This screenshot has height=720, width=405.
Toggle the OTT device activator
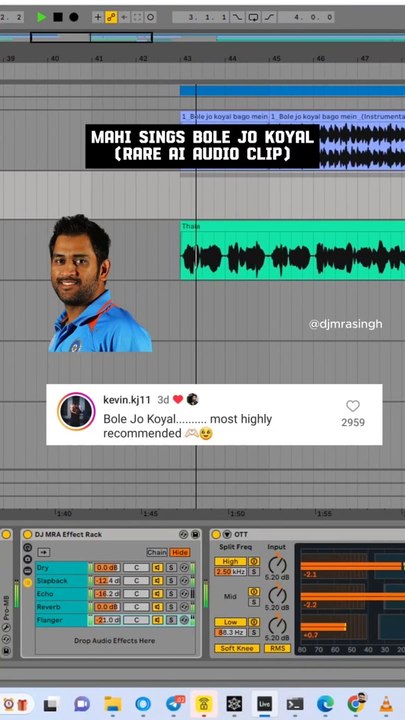[216, 534]
